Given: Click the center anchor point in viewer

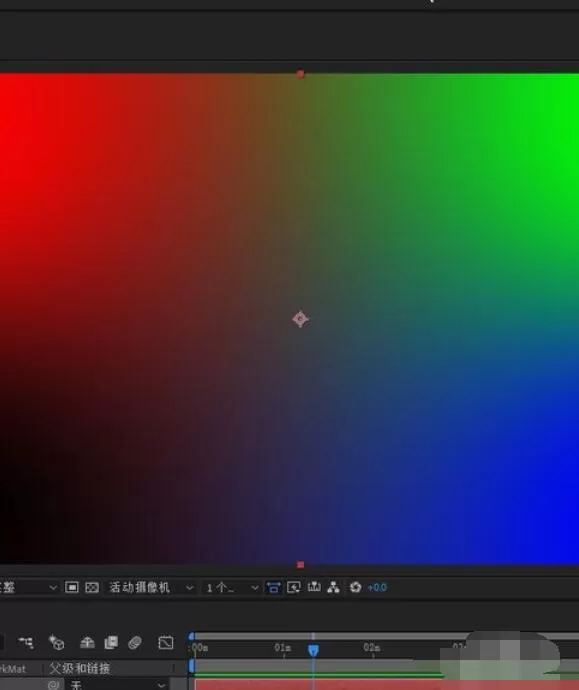Looking at the screenshot, I should pos(300,319).
